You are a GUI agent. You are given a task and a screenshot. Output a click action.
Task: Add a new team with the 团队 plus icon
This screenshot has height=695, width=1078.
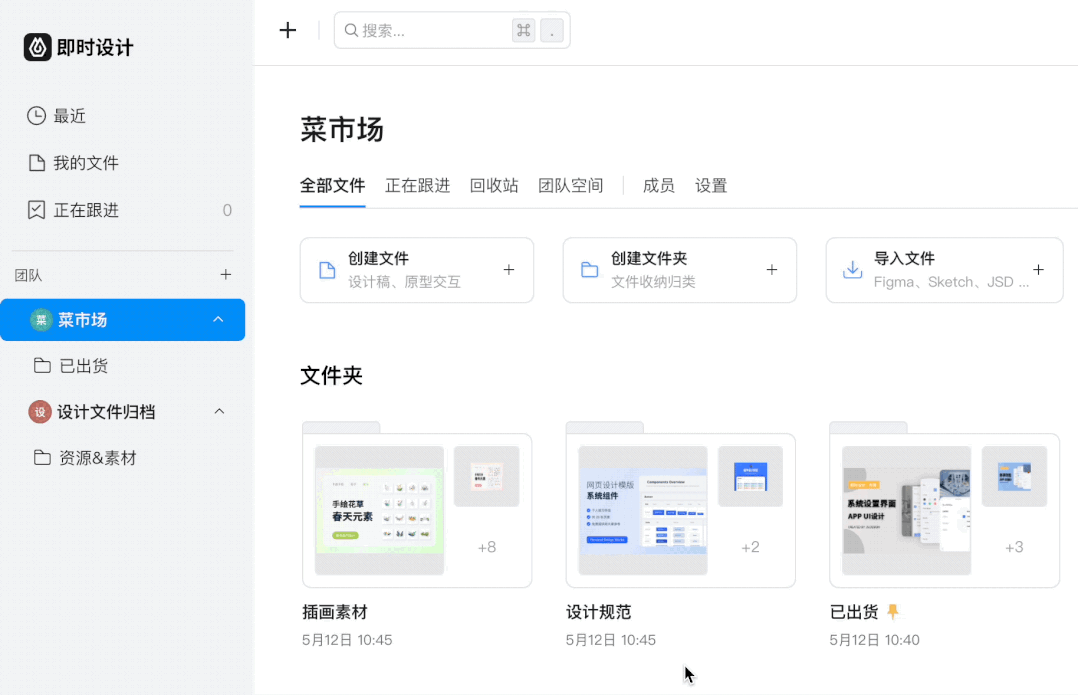coord(226,274)
